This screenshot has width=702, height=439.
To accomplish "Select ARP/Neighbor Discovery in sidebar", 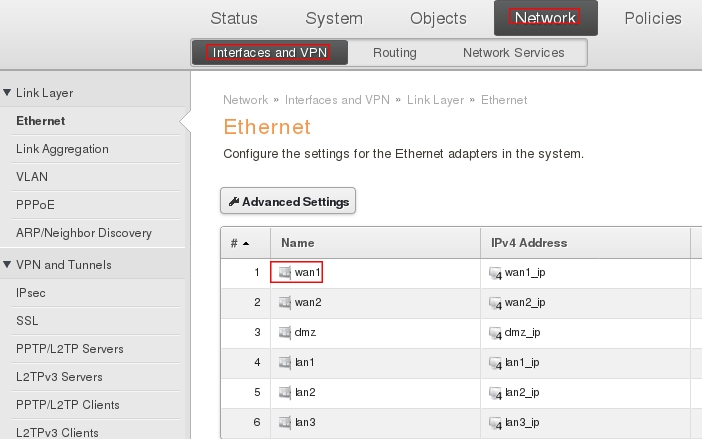I will point(83,233).
